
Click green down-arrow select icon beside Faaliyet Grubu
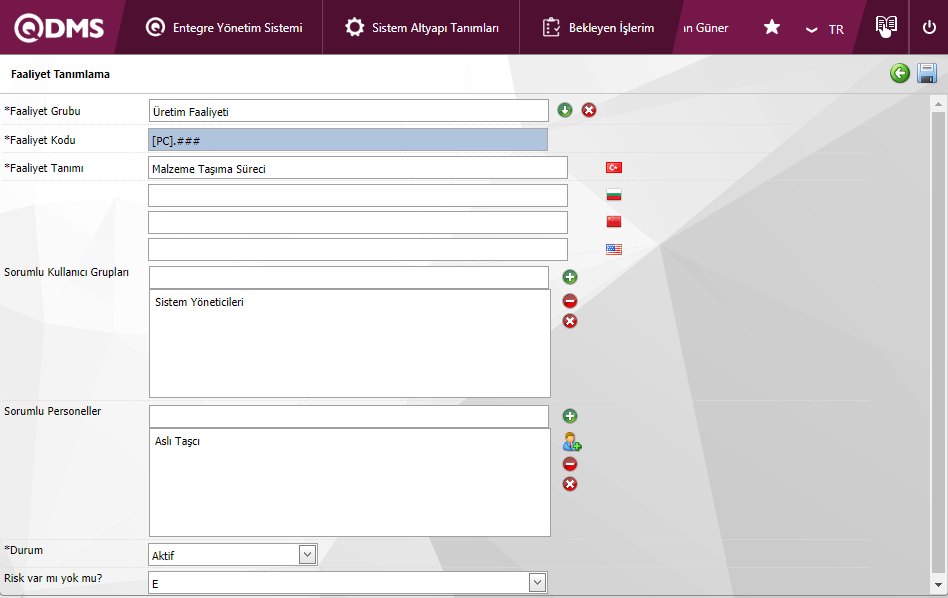(x=565, y=110)
